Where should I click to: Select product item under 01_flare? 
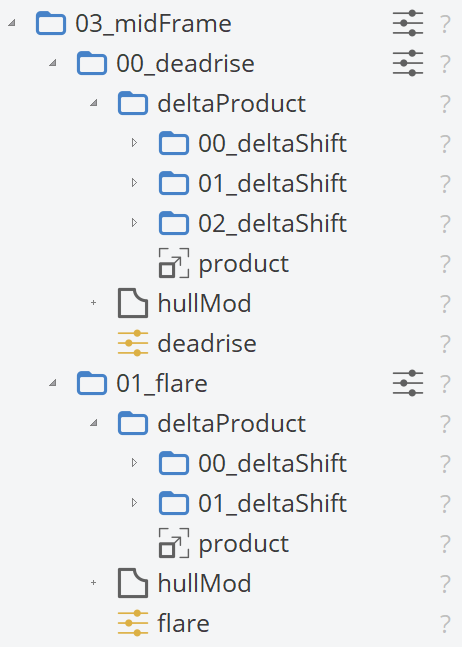[x=244, y=544]
